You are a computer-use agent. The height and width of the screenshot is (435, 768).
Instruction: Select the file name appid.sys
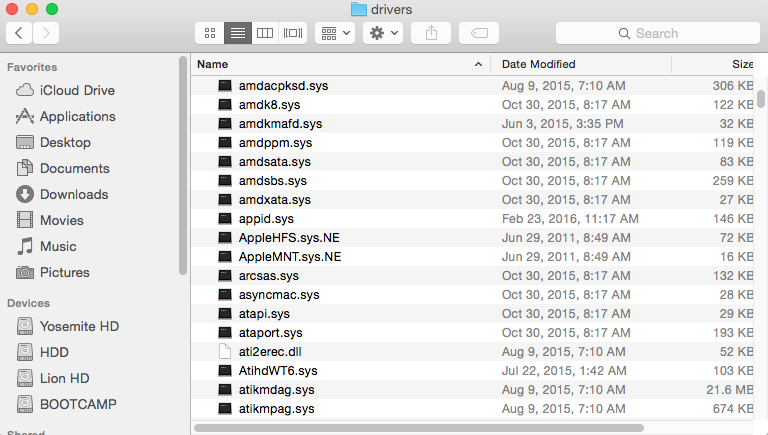(266, 219)
